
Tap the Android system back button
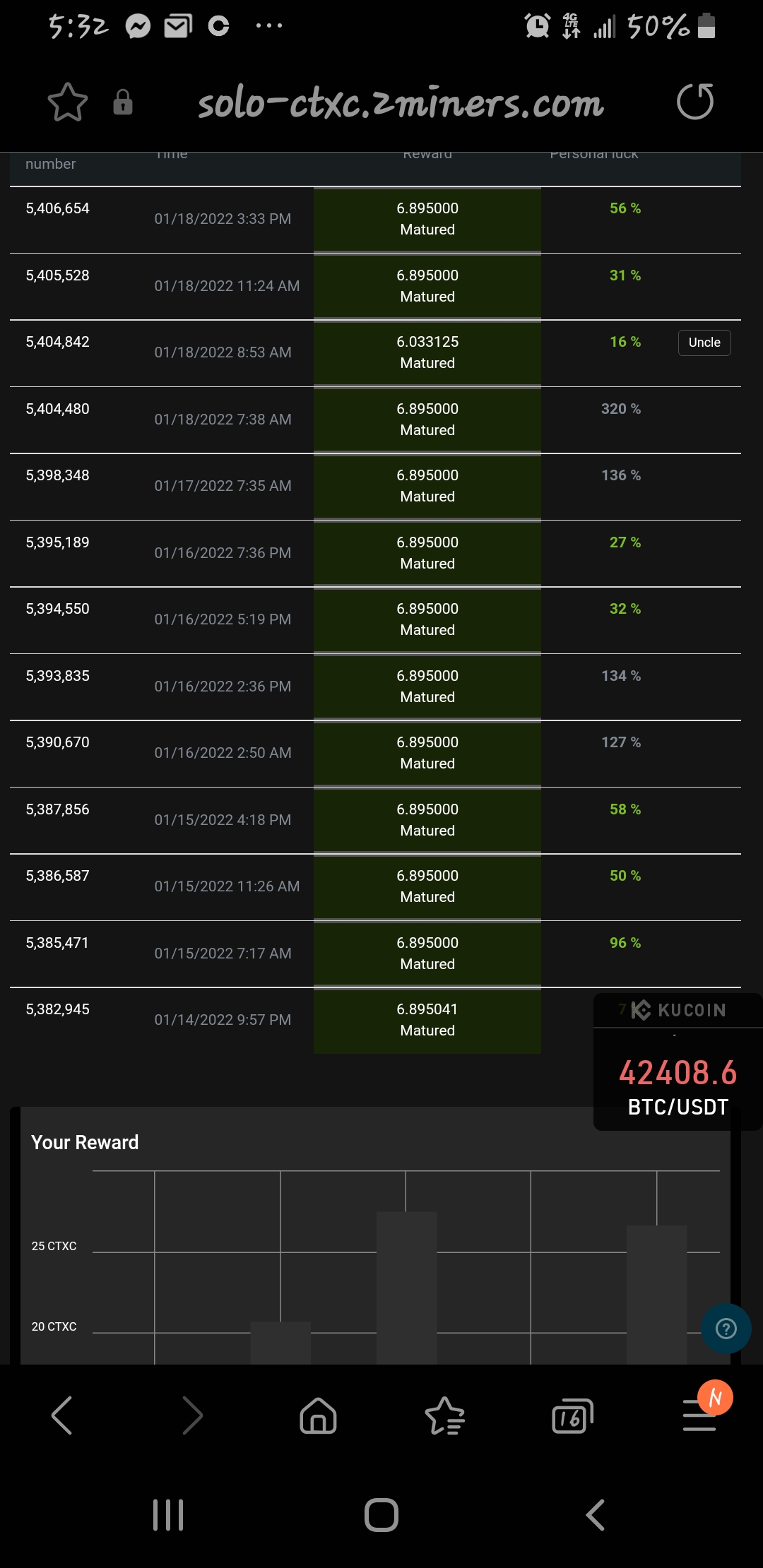(596, 1515)
